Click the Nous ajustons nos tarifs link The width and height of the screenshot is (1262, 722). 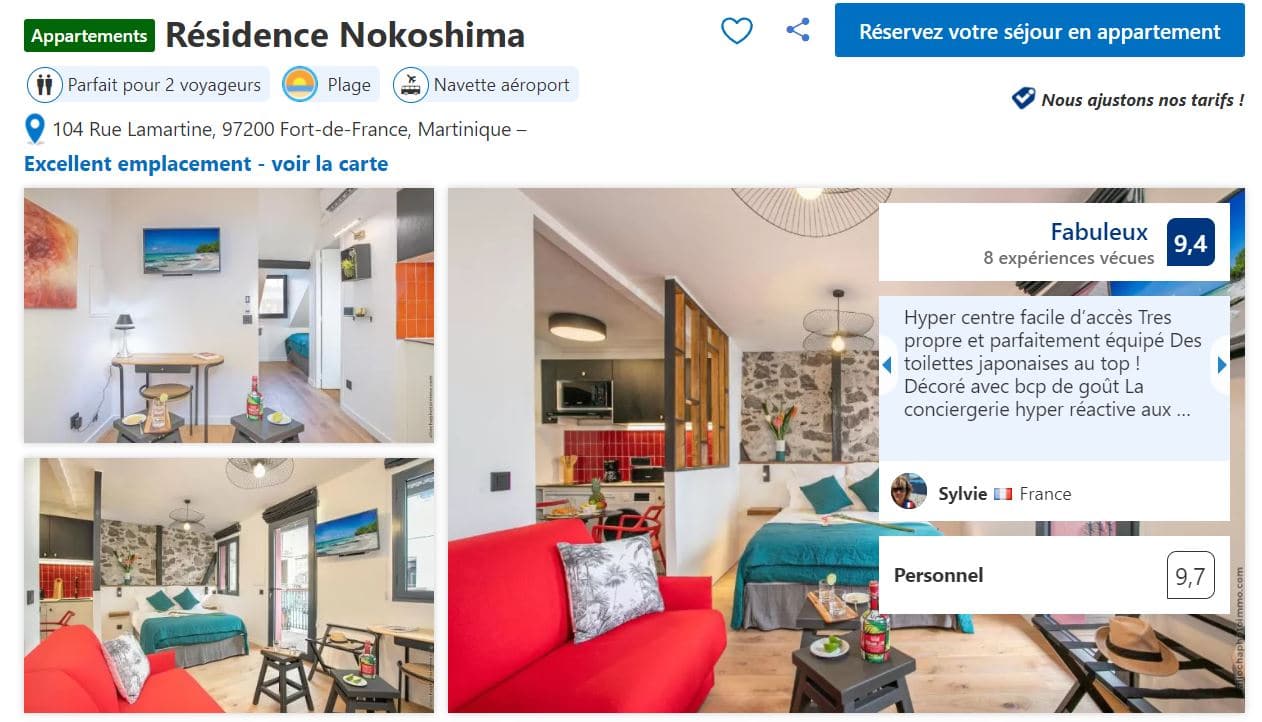(1142, 99)
